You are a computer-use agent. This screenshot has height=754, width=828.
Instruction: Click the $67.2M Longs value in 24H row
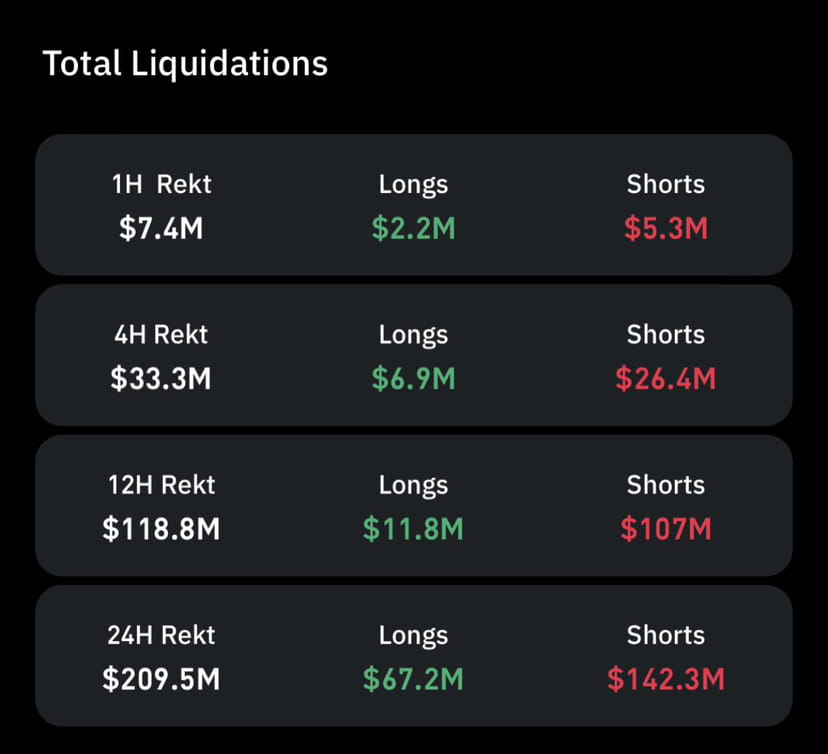click(414, 679)
